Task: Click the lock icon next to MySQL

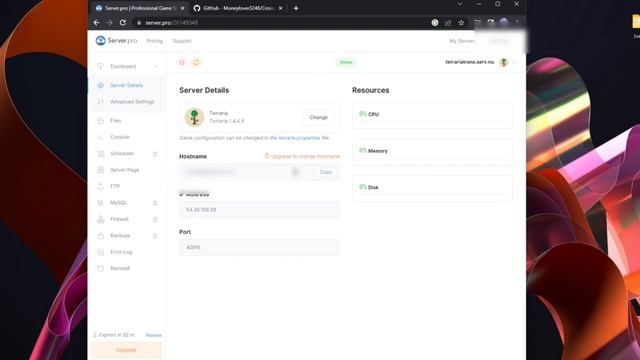Action: (x=155, y=203)
